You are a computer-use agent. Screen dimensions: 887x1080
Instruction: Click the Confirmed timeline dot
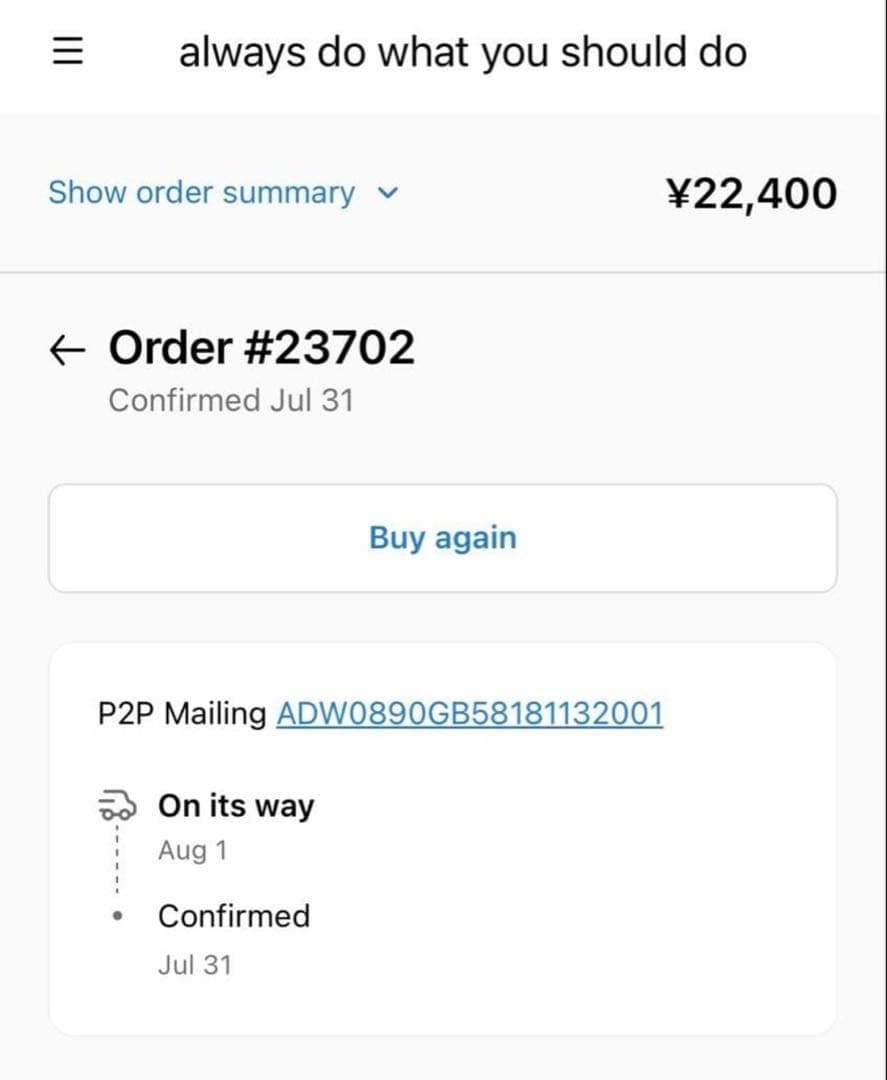point(118,915)
